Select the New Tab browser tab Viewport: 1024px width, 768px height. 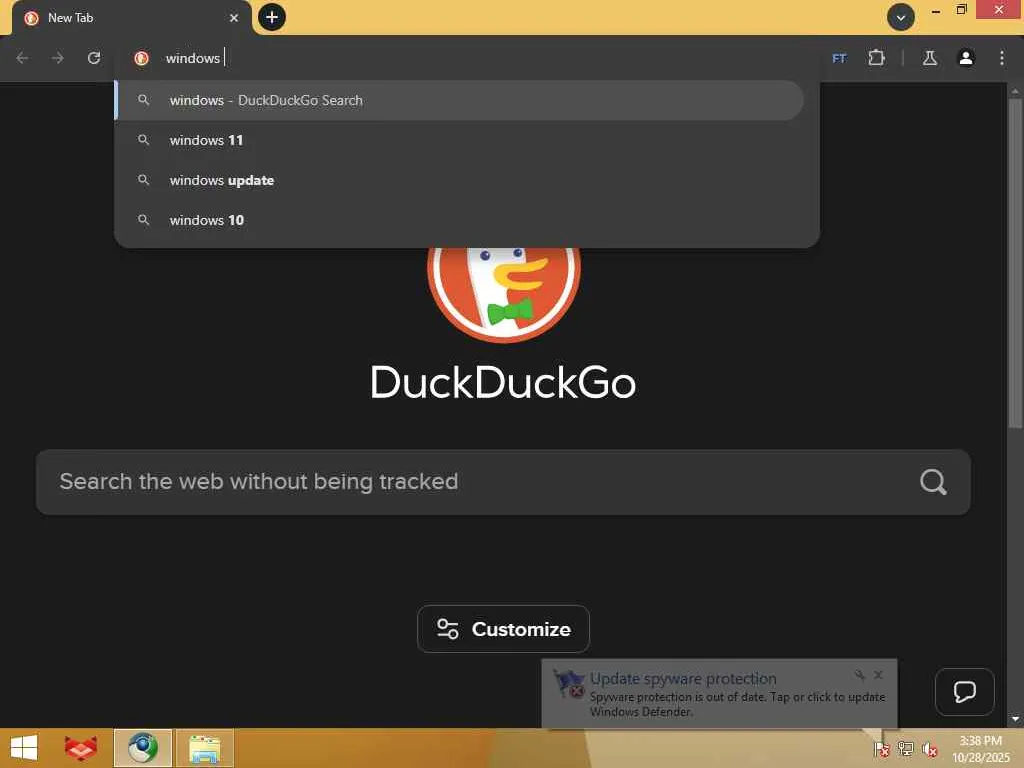coord(131,18)
